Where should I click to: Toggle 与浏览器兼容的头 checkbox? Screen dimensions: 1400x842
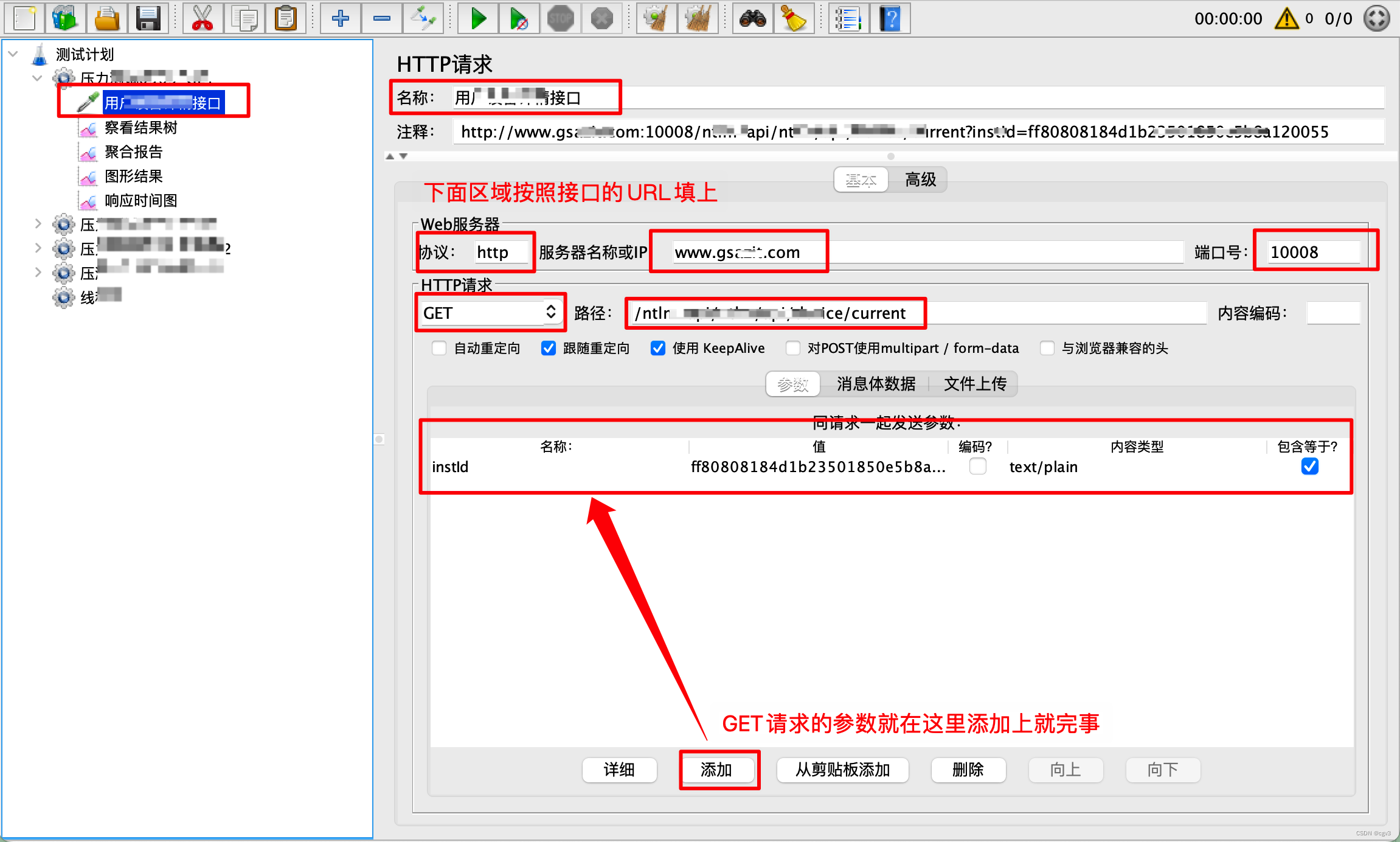(x=1047, y=348)
